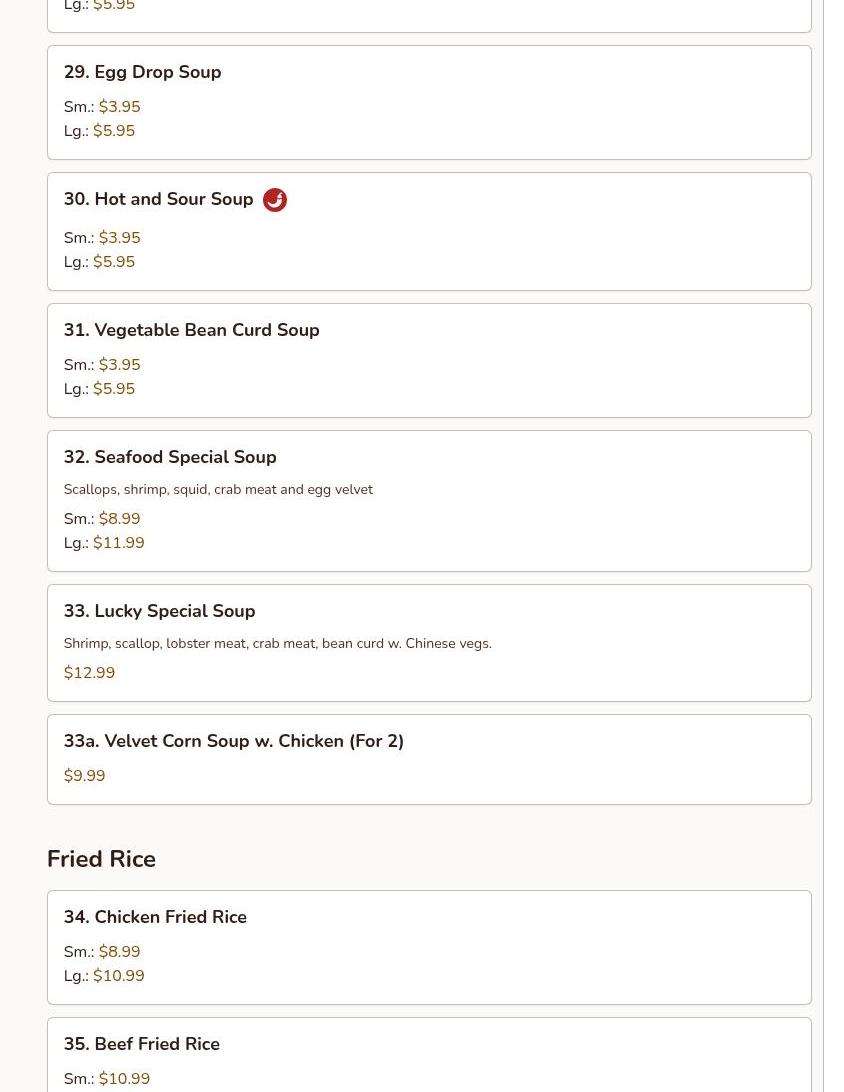
Task: Click small Egg Drop Soup $3.95 price
Action: coord(119,107)
